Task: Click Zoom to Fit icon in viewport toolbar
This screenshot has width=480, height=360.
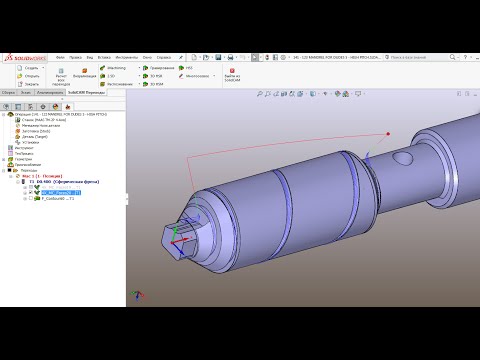Action: click(x=260, y=94)
